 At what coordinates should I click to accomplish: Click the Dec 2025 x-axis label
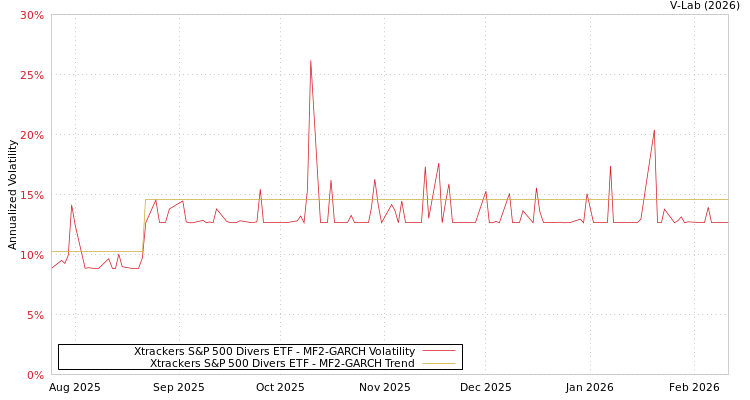coord(485,388)
